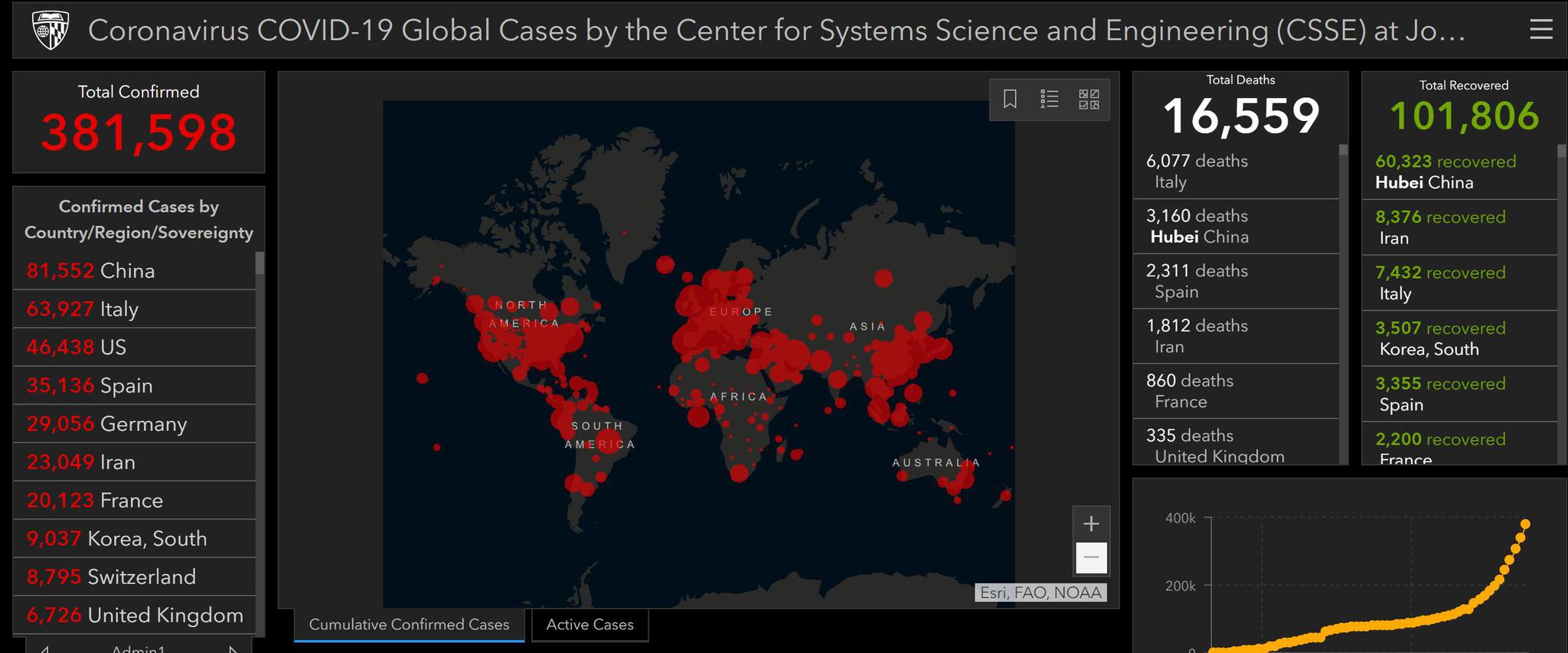The height and width of the screenshot is (653, 1568).
Task: Click the Total Confirmed 381,598 figure
Action: pos(139,132)
